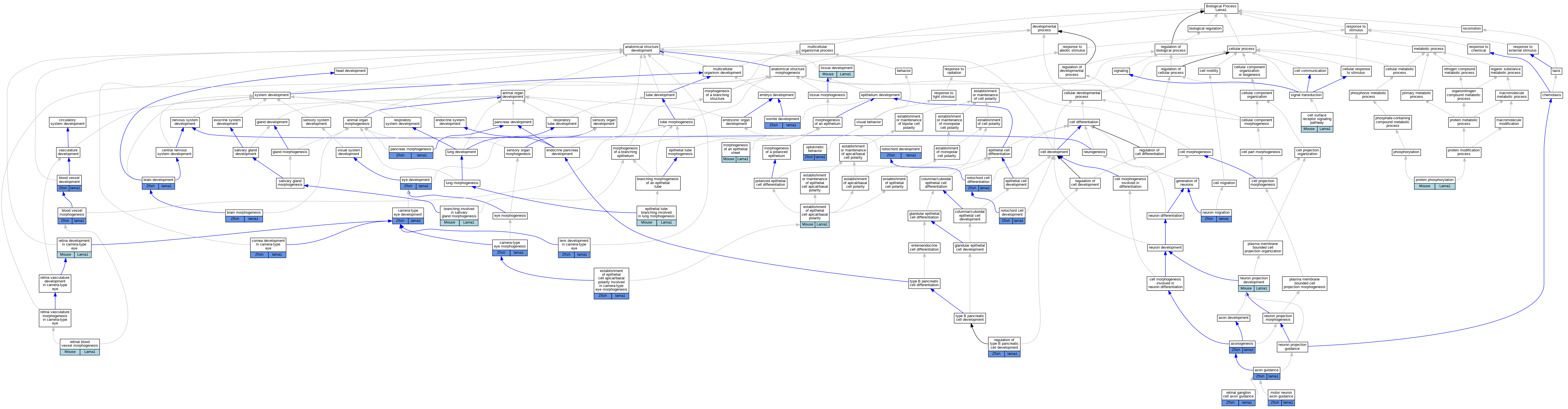Select the root node Biological Process Lama1

coord(1220,8)
